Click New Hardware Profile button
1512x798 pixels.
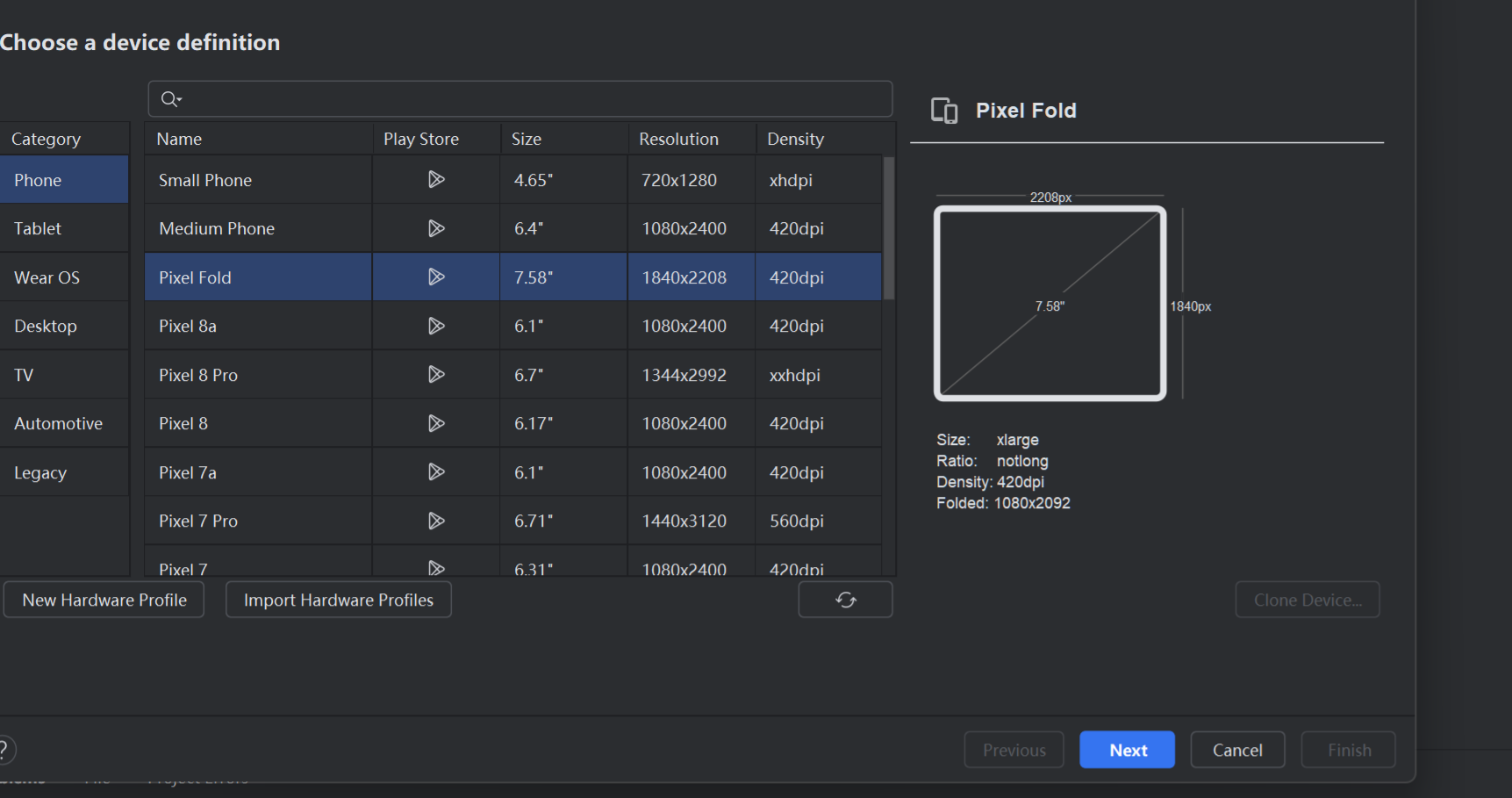point(104,600)
